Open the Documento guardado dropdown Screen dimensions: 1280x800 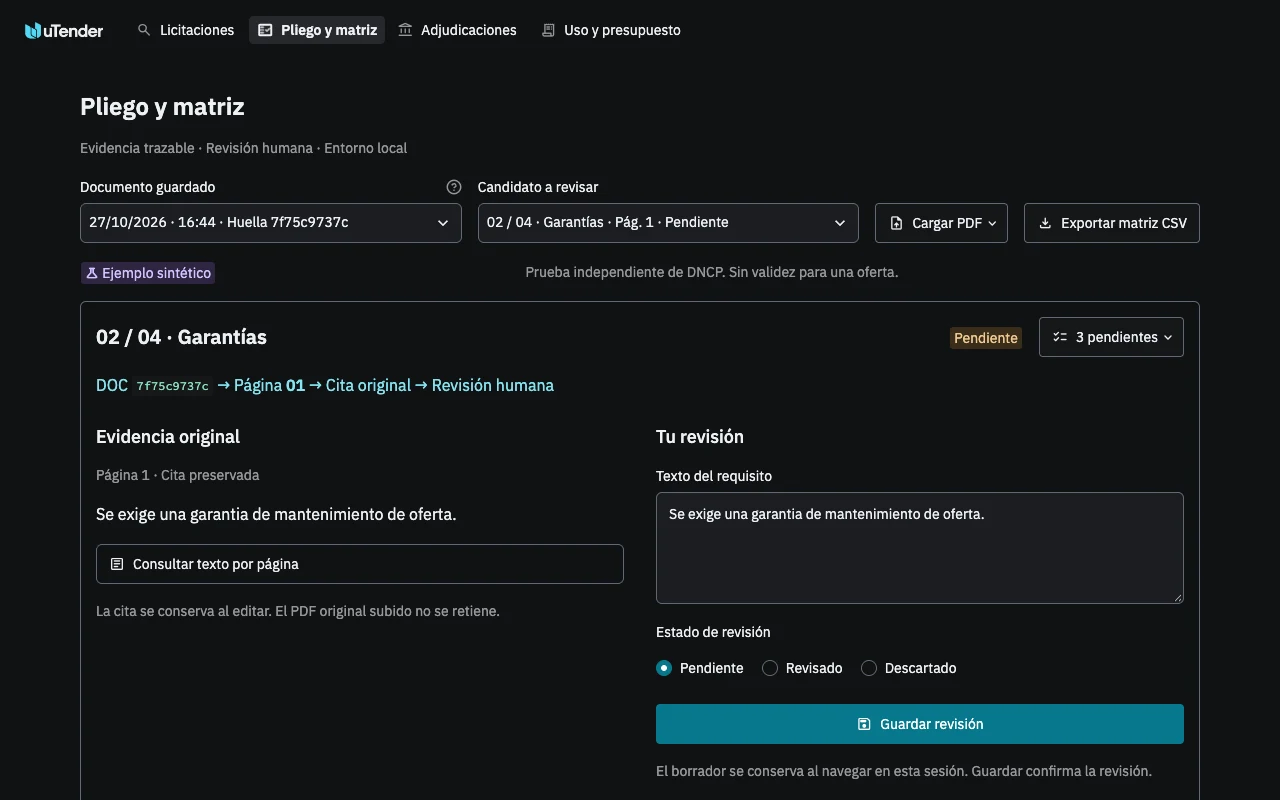271,223
